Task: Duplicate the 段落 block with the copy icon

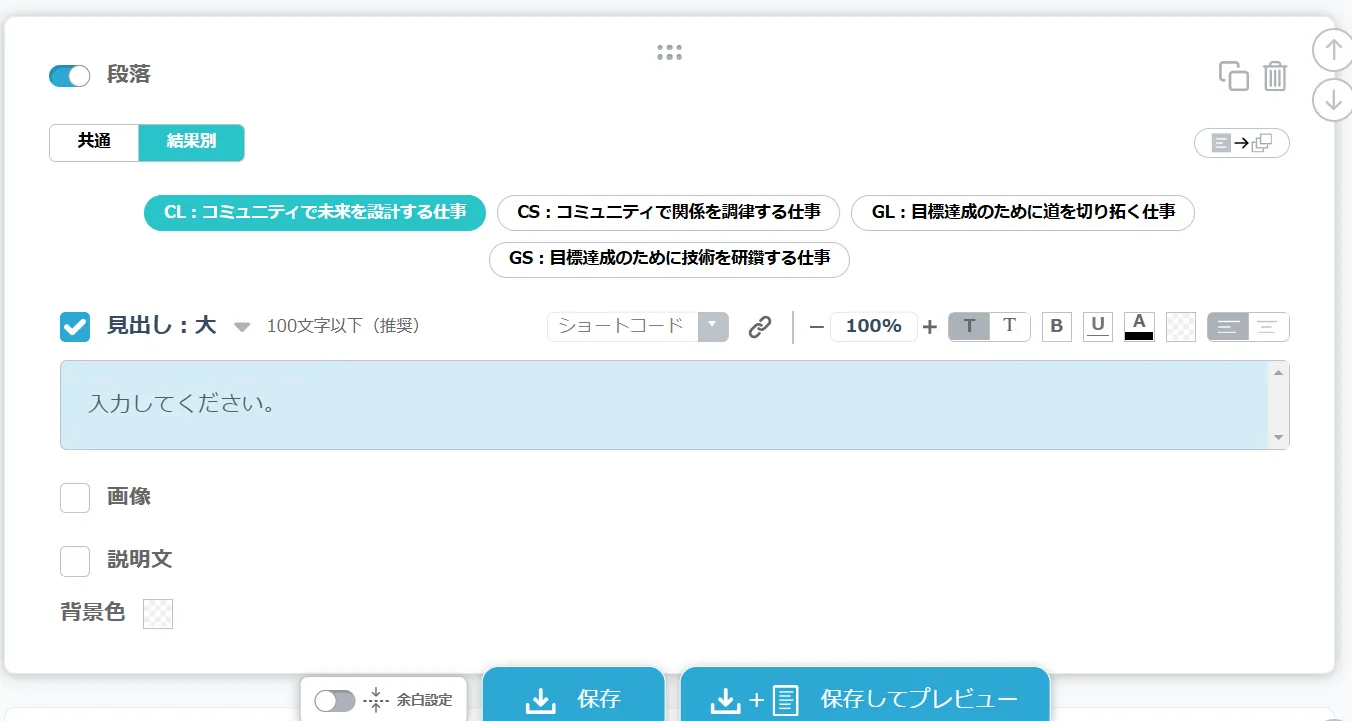Action: coord(1233,76)
